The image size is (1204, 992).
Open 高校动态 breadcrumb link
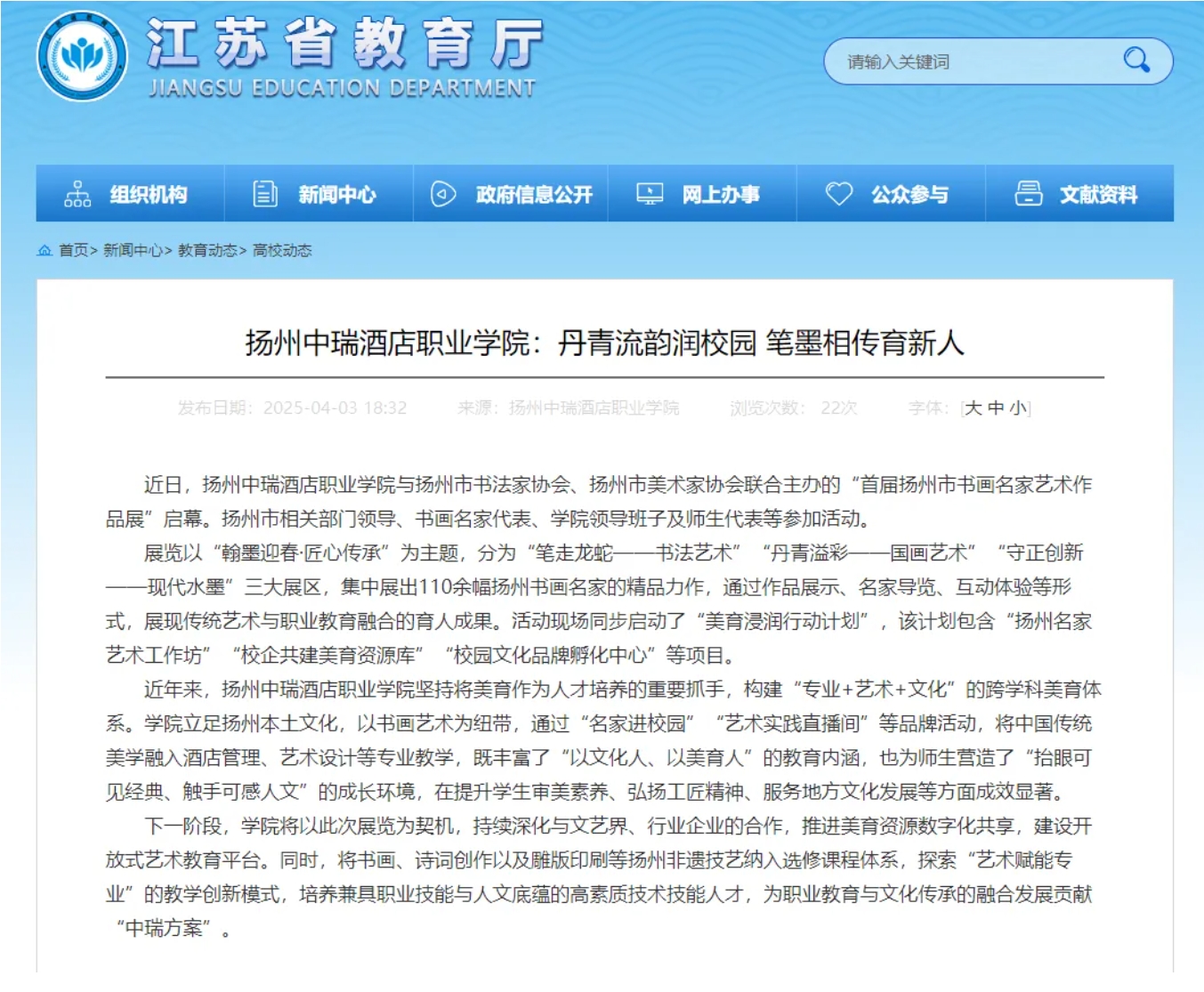tap(282, 251)
